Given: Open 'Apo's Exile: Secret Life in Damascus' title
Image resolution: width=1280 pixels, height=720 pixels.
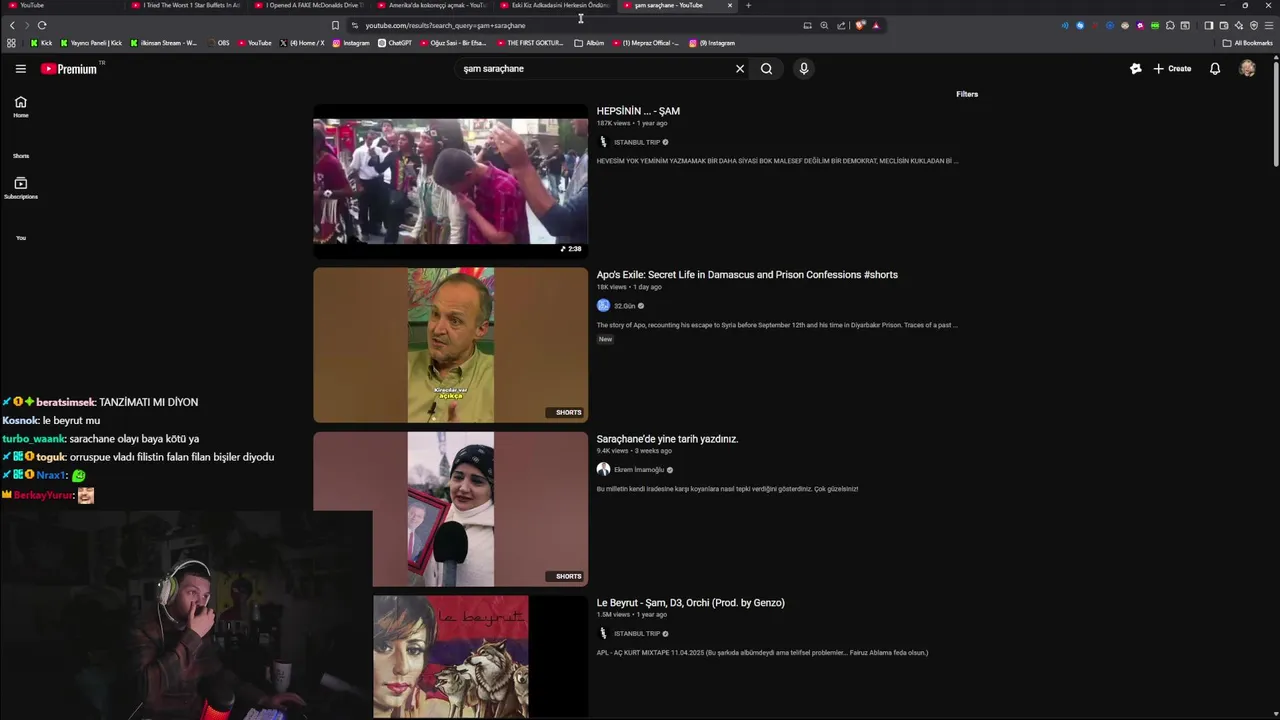Looking at the screenshot, I should [x=747, y=275].
